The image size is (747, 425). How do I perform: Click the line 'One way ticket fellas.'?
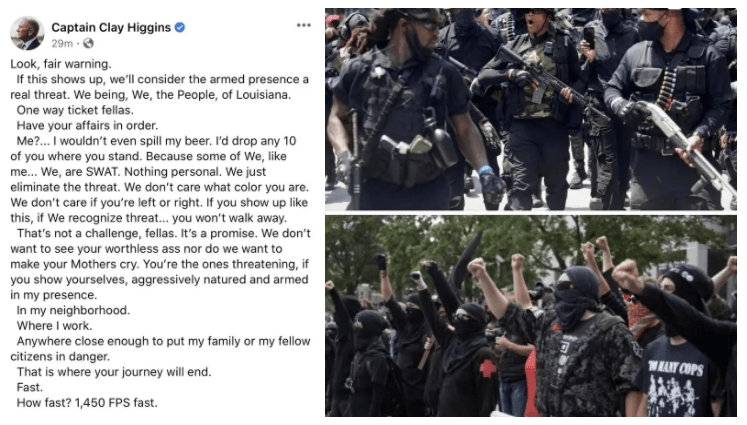coord(75,110)
